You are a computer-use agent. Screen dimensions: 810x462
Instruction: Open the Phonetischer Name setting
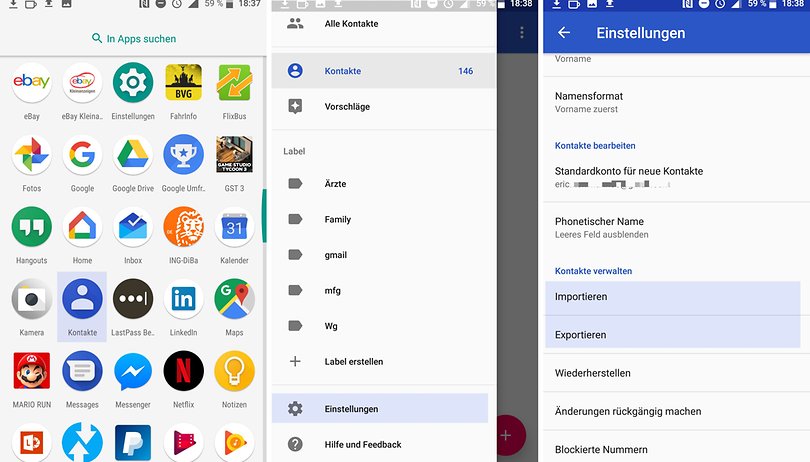[676, 227]
